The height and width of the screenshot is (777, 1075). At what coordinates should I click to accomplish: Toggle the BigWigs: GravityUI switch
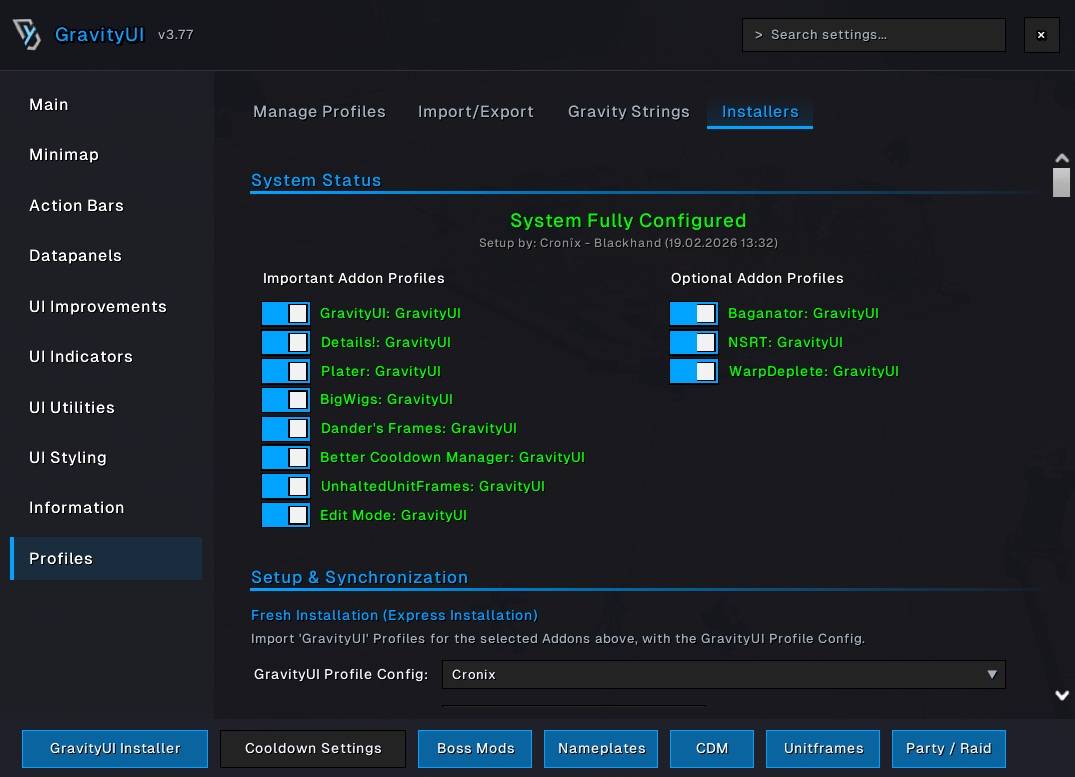[x=285, y=400]
